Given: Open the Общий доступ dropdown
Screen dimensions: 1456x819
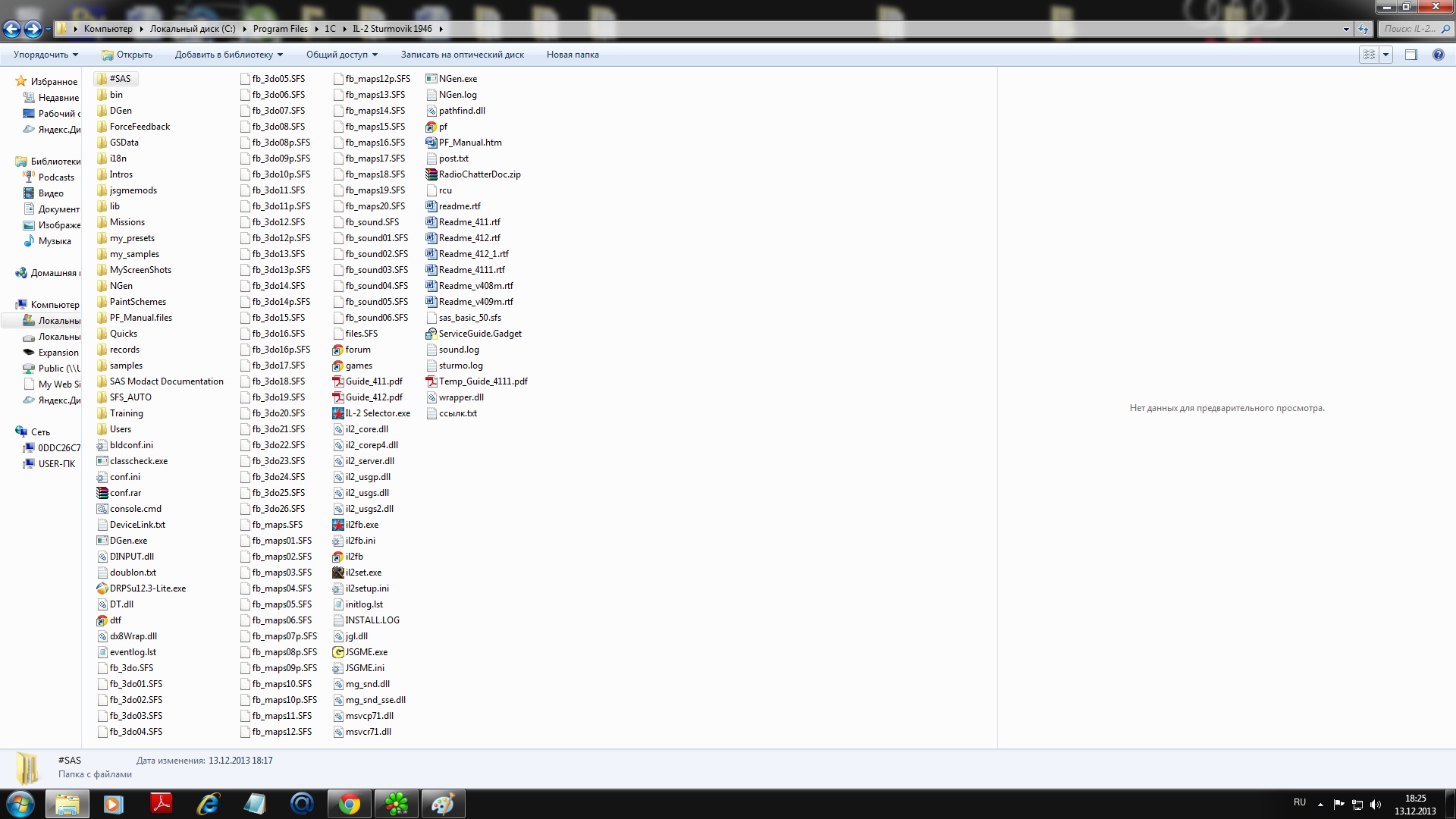Looking at the screenshot, I should click(341, 55).
